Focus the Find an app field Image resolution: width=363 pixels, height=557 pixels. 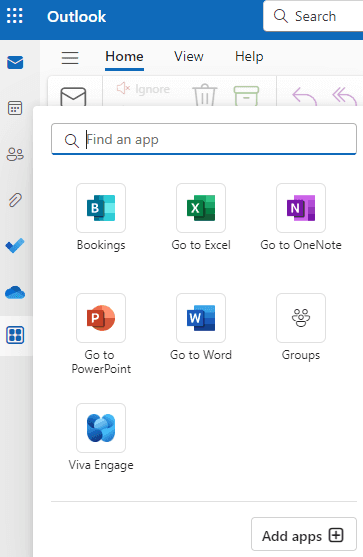point(204,139)
